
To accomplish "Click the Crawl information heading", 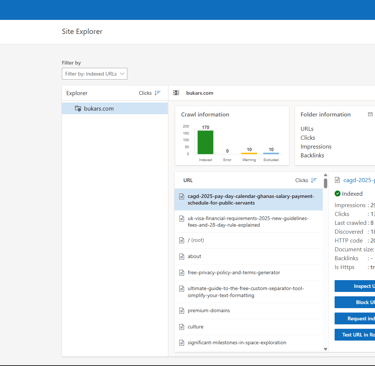I will click(x=205, y=114).
